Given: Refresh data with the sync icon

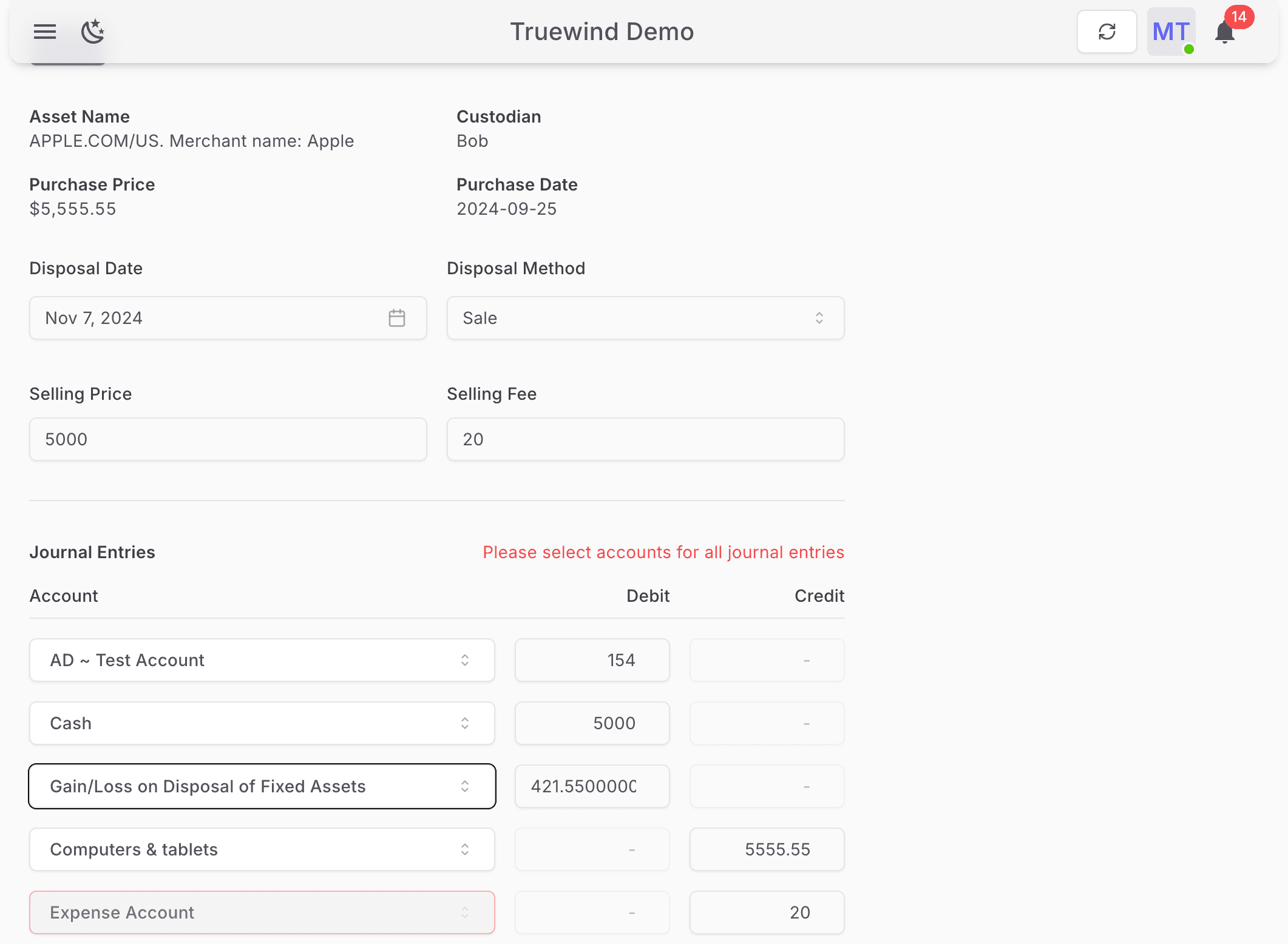Looking at the screenshot, I should (1107, 31).
